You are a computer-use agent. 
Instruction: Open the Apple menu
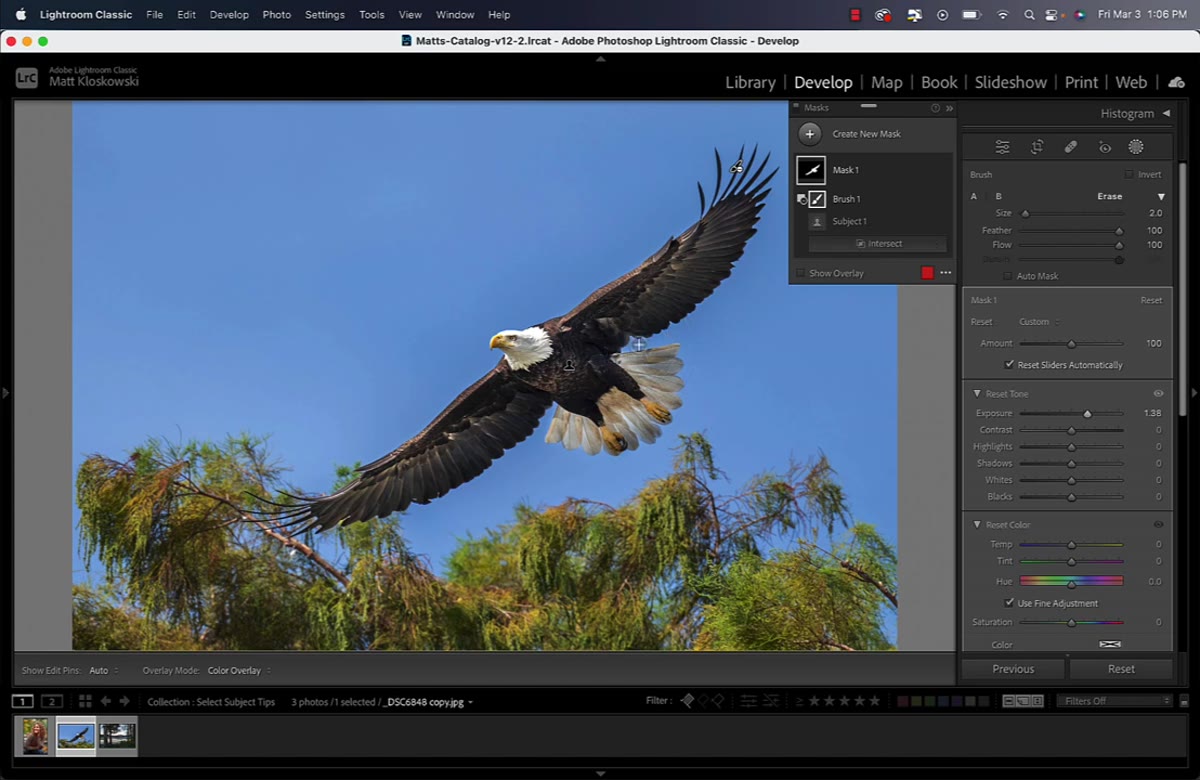click(21, 14)
